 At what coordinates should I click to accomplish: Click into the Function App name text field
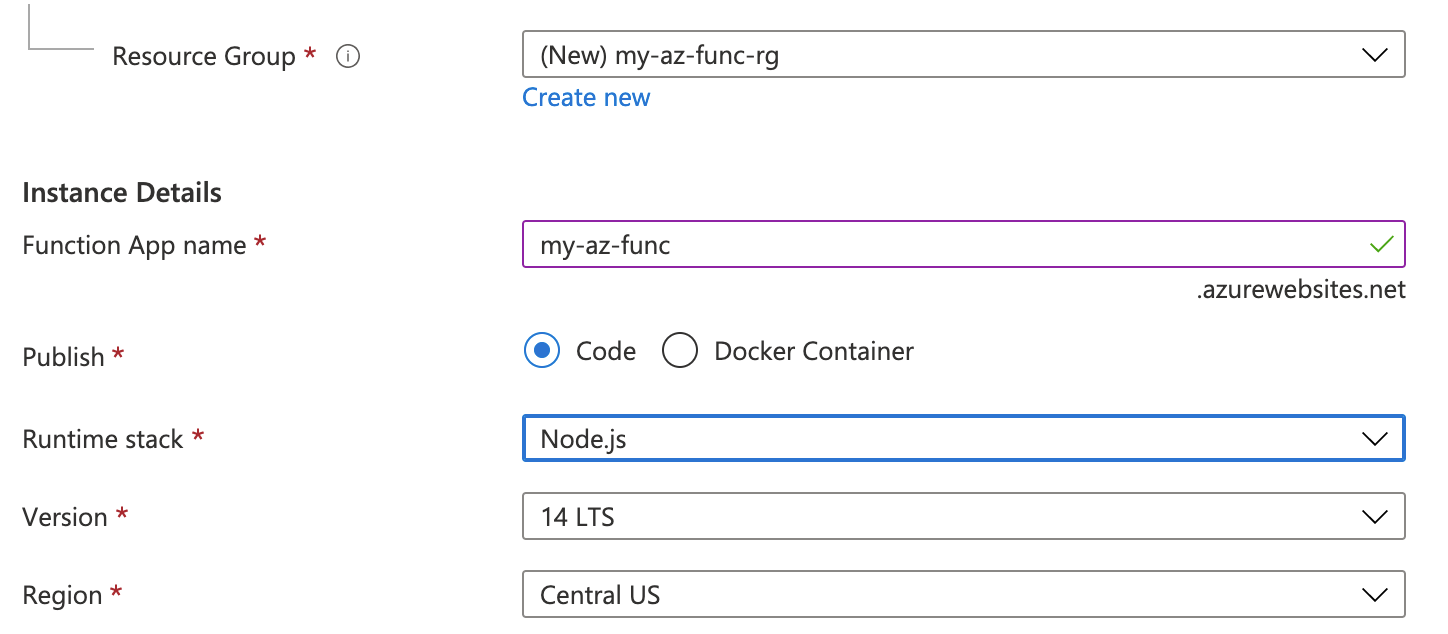coord(900,244)
